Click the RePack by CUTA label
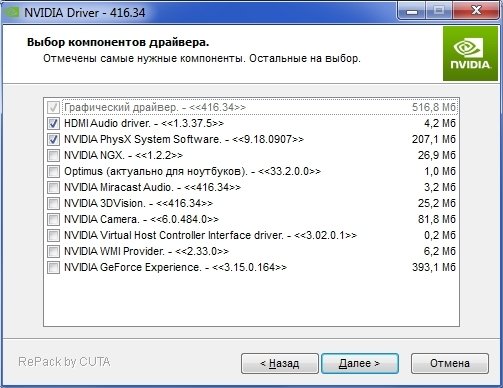Viewport: 503px width, 388px height. (x=64, y=362)
